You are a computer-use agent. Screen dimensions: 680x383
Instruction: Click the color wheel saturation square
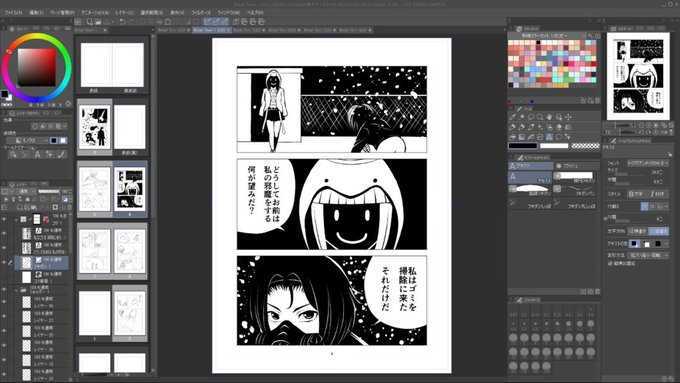click(x=36, y=67)
